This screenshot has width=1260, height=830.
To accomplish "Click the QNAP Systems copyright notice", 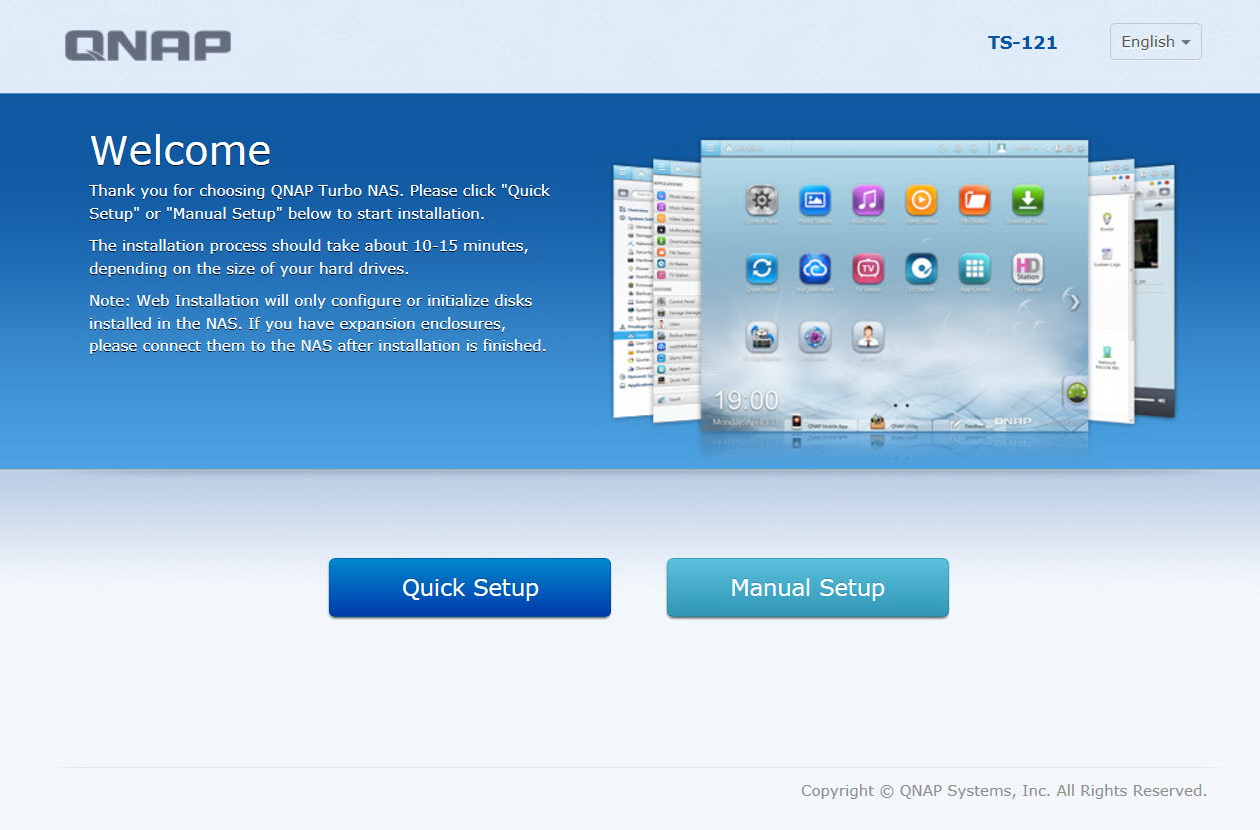I will [1004, 790].
